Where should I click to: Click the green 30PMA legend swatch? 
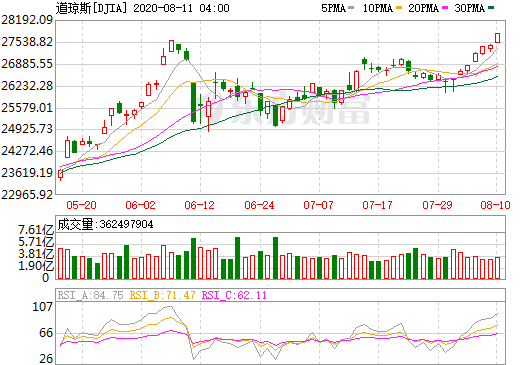(x=491, y=7)
